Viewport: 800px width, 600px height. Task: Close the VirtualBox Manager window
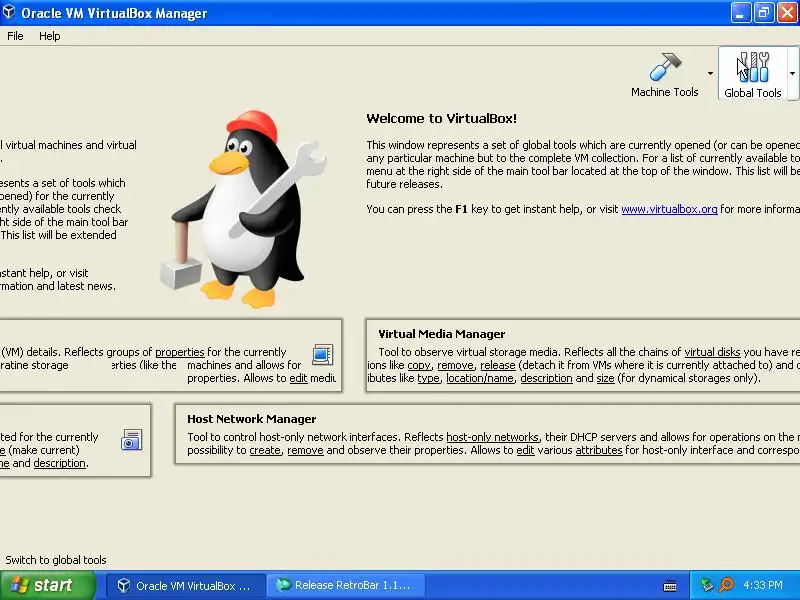[787, 13]
